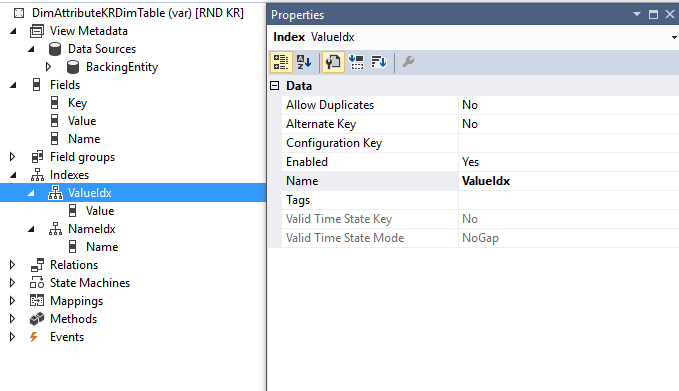Open the Properties window options dropdown arrow
The image size is (679, 391).
637,14
